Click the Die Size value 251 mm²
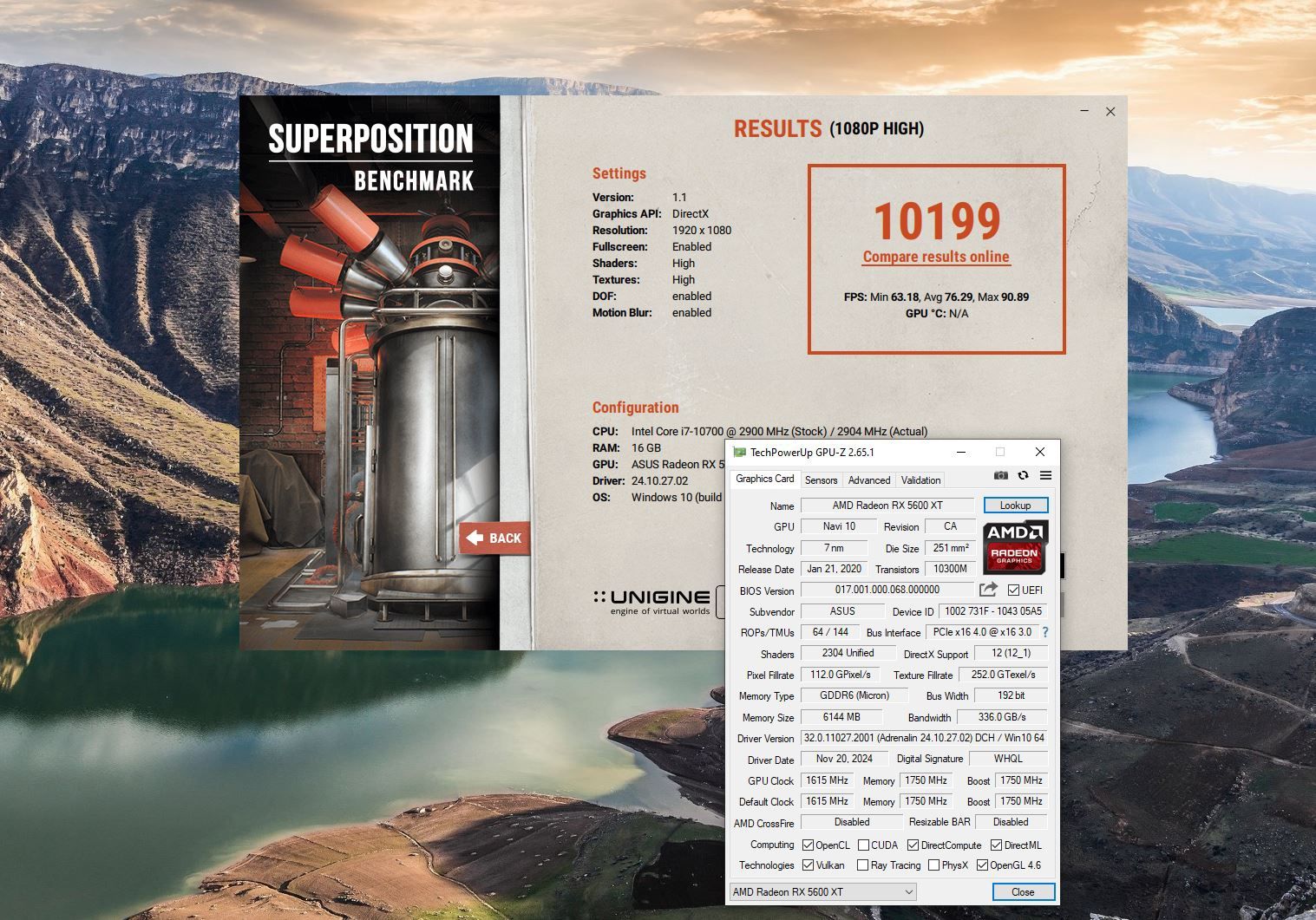 (951, 548)
